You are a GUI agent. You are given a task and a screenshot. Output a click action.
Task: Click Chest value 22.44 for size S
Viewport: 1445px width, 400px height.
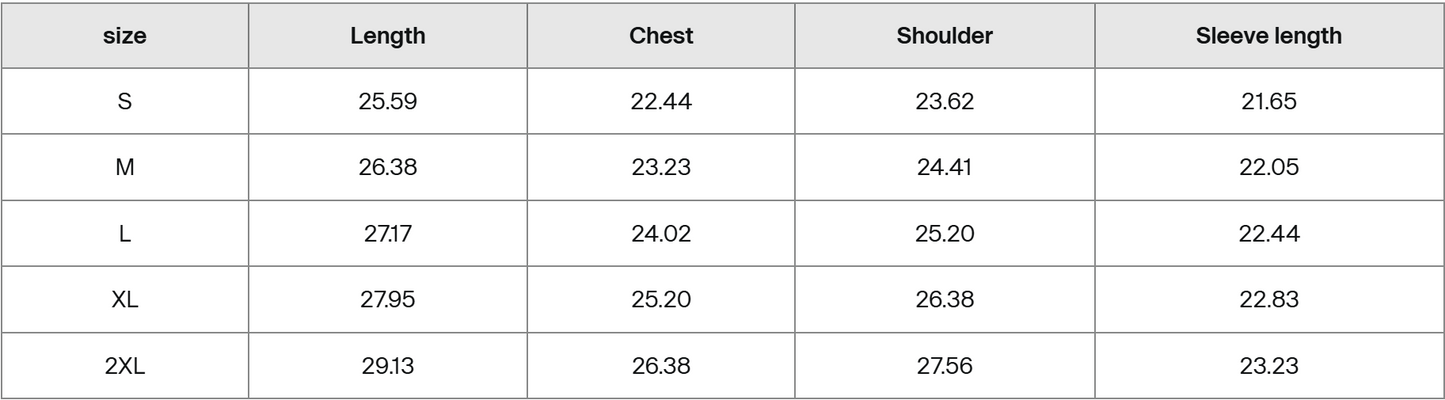(x=661, y=102)
